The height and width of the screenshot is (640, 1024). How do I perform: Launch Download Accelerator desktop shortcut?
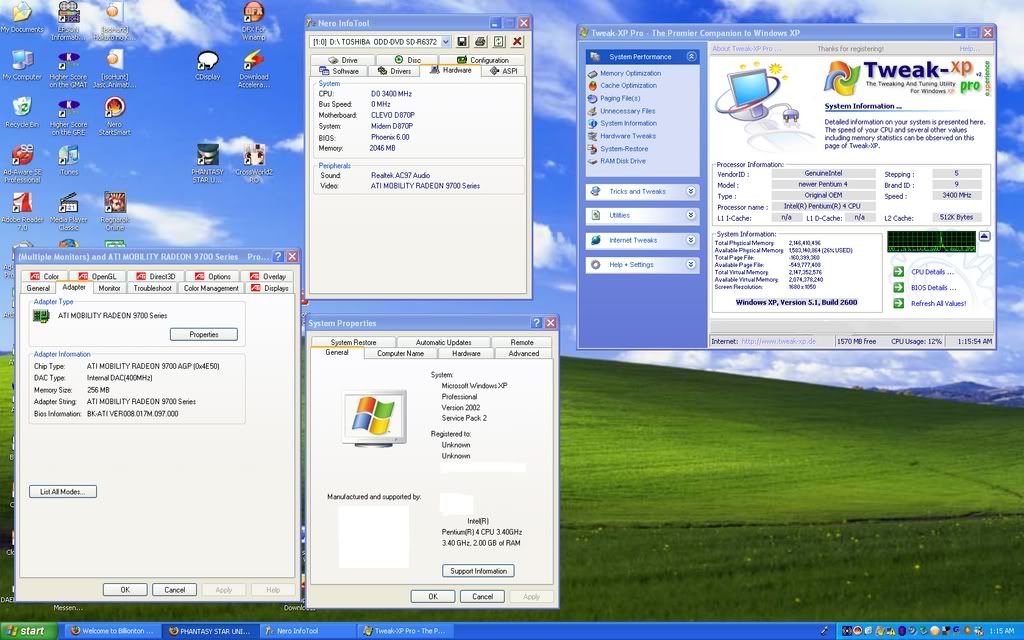(x=253, y=69)
